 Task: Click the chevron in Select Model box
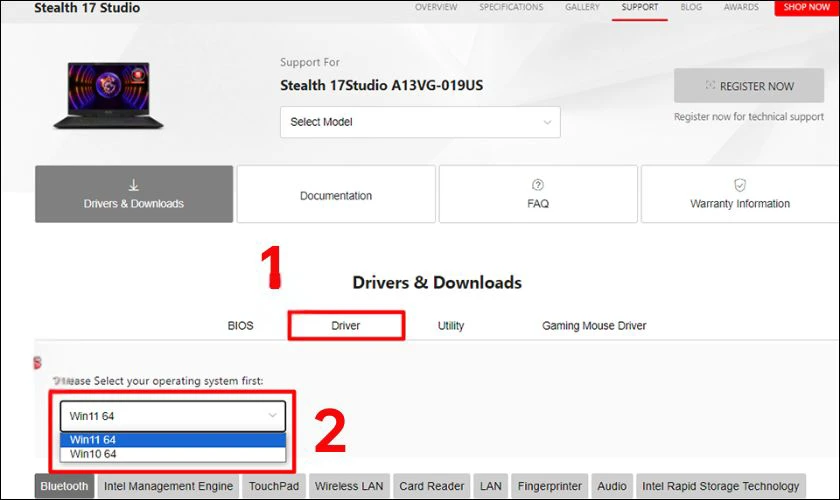(547, 123)
